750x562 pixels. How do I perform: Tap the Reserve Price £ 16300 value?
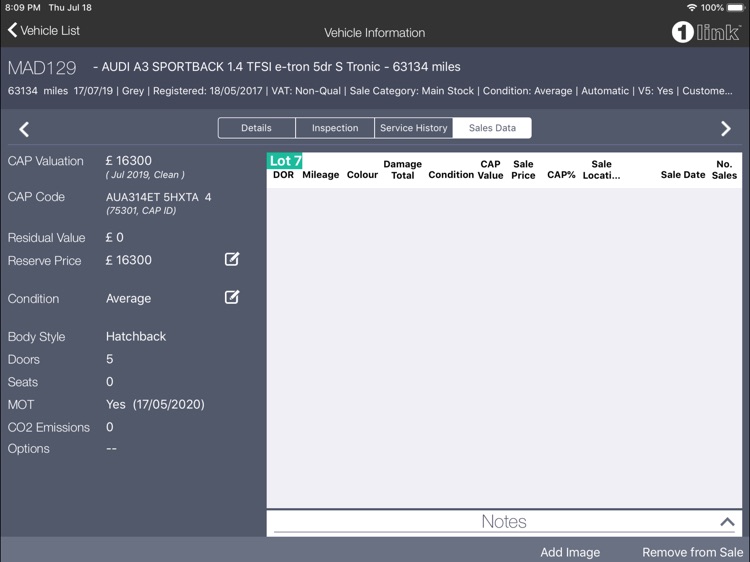click(129, 260)
